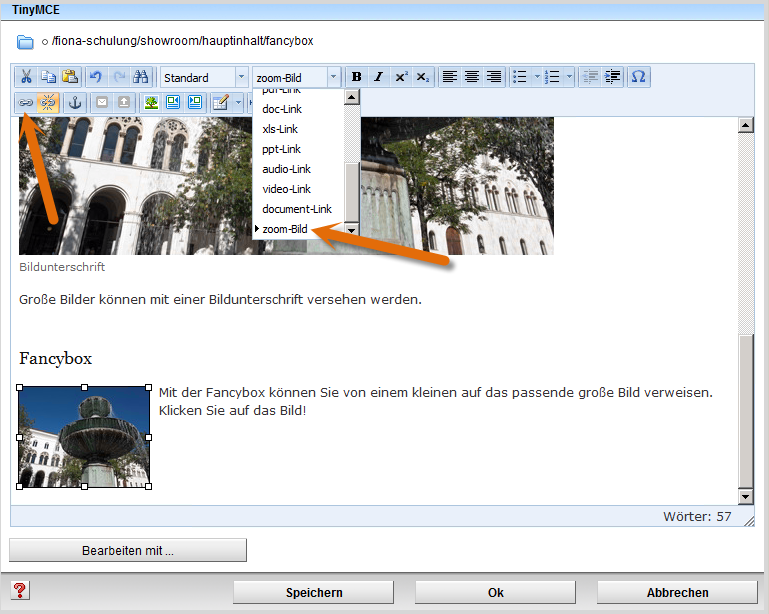Viewport: 769px width, 614px height.
Task: Click the Insert Link chain icon
Action: coord(26,102)
